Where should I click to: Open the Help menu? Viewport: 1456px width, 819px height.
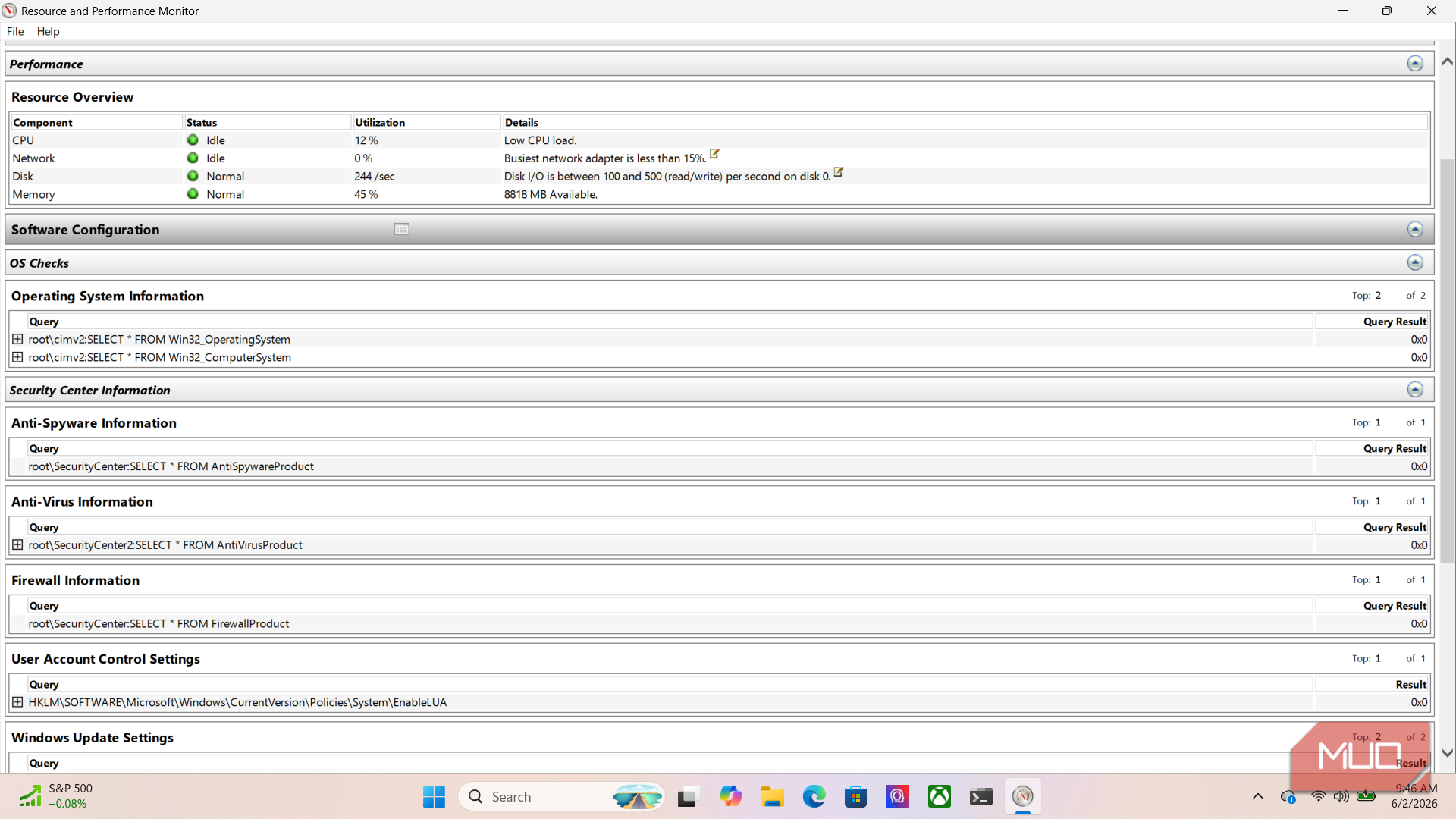[x=48, y=31]
